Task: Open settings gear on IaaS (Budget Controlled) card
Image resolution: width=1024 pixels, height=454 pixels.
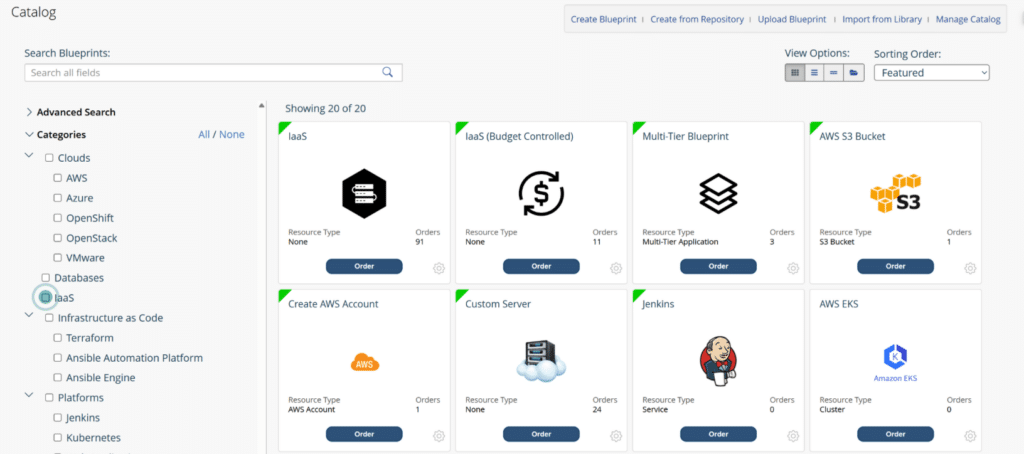Action: 616,268
